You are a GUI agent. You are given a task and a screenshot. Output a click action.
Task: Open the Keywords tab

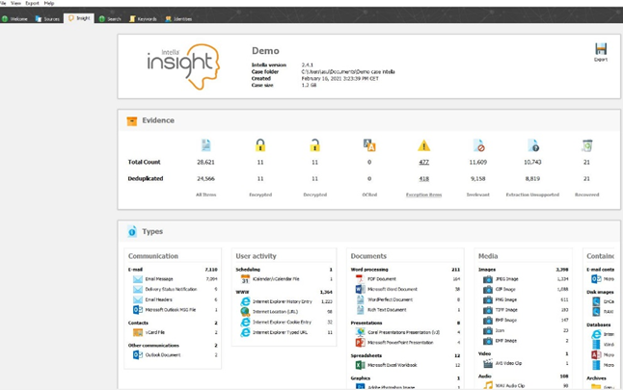(143, 19)
